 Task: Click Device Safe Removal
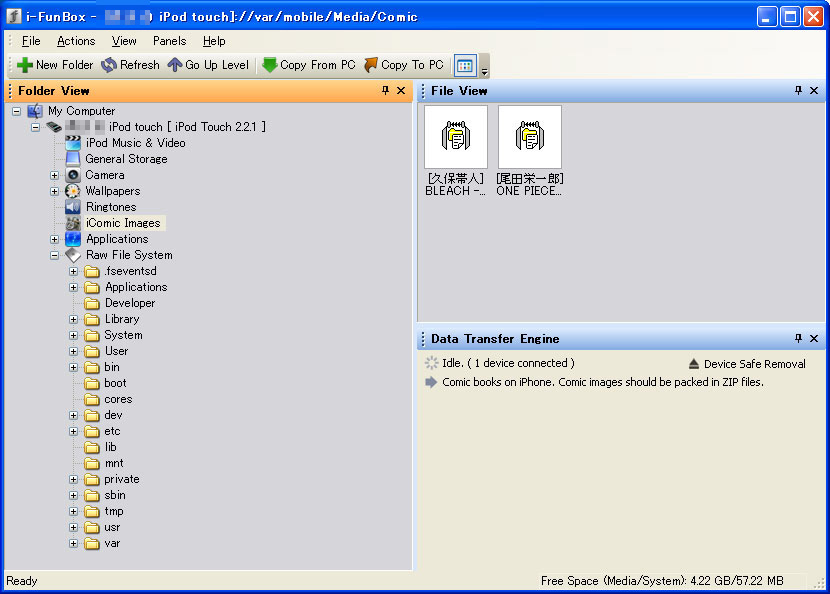(x=747, y=364)
